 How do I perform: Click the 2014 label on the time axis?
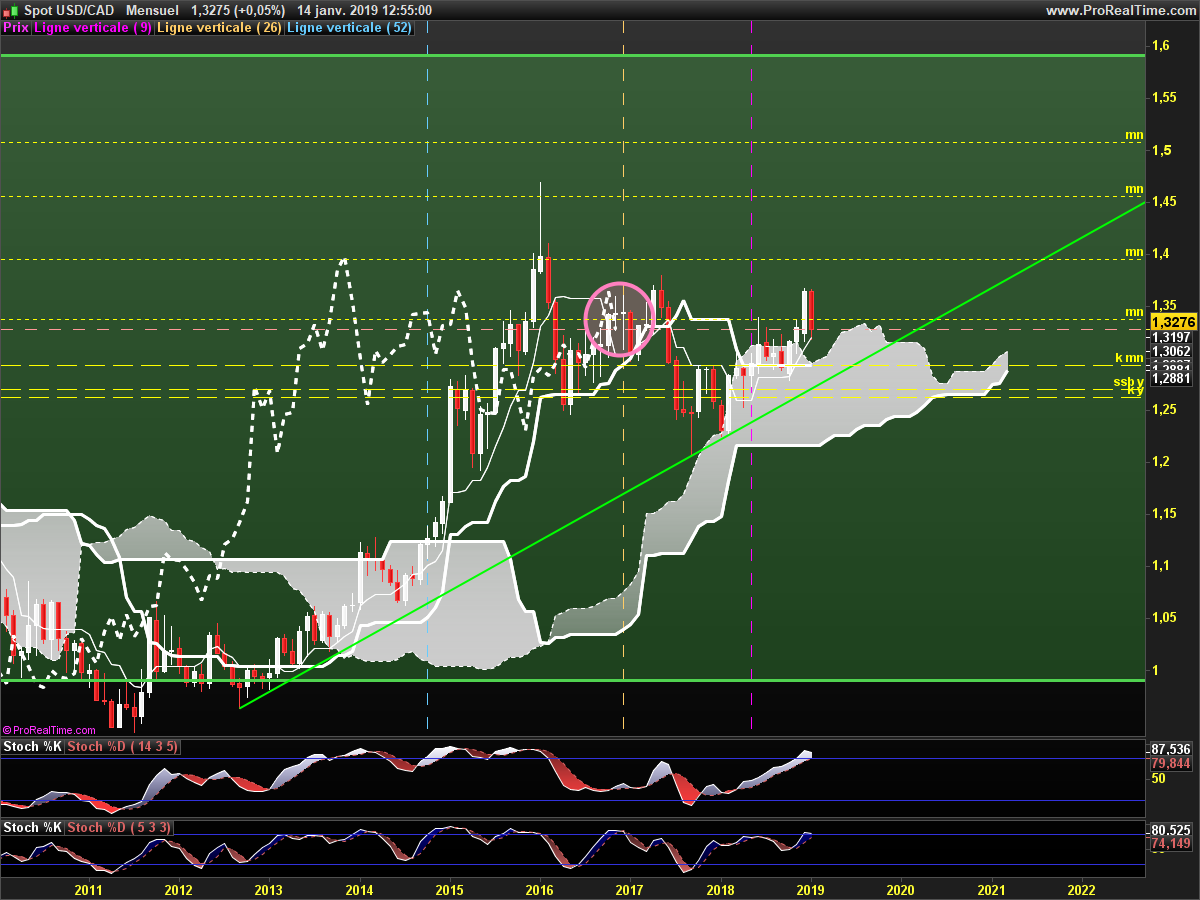tap(359, 889)
